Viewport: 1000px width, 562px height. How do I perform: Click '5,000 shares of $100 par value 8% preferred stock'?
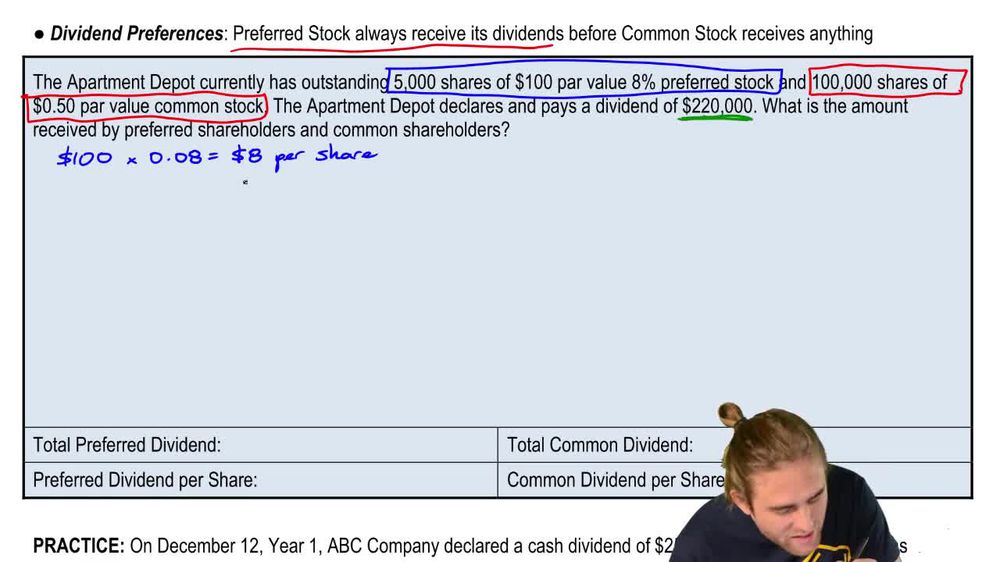tap(584, 82)
